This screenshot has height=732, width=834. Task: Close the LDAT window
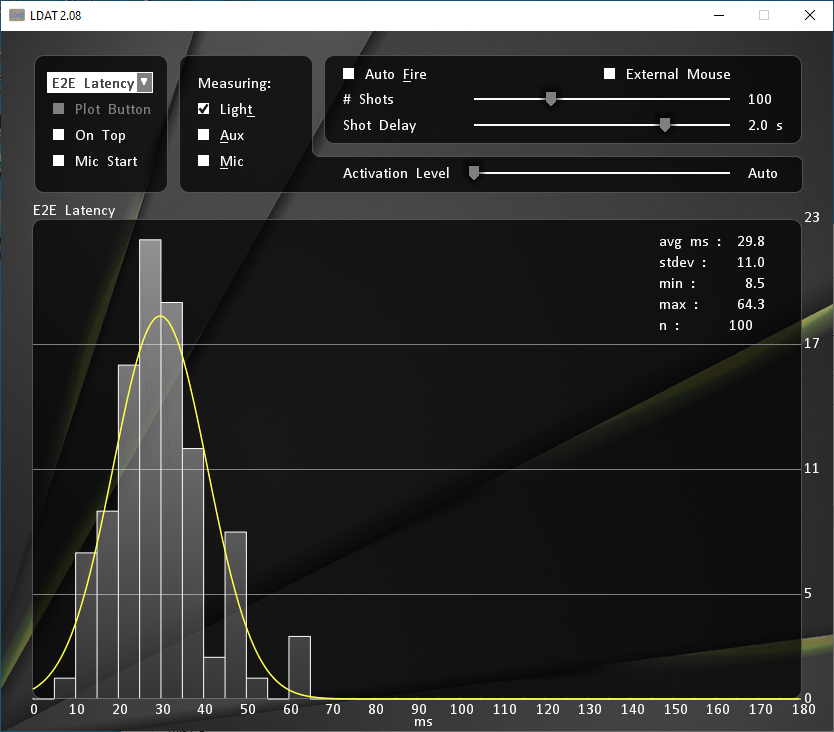pyautogui.click(x=809, y=15)
